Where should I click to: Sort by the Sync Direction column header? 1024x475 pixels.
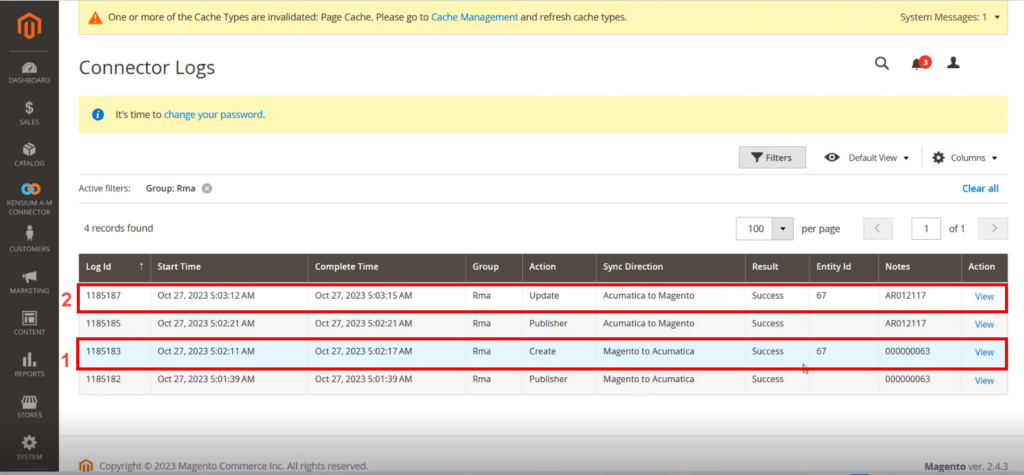(671, 267)
